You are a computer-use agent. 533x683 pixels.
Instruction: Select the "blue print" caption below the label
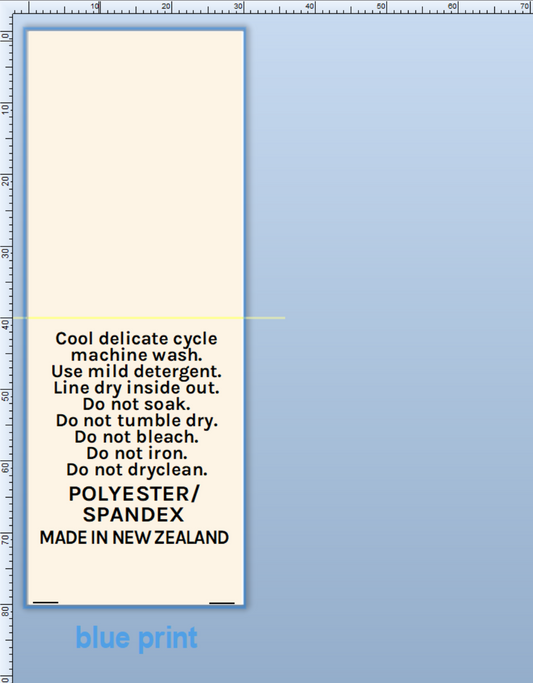136,639
